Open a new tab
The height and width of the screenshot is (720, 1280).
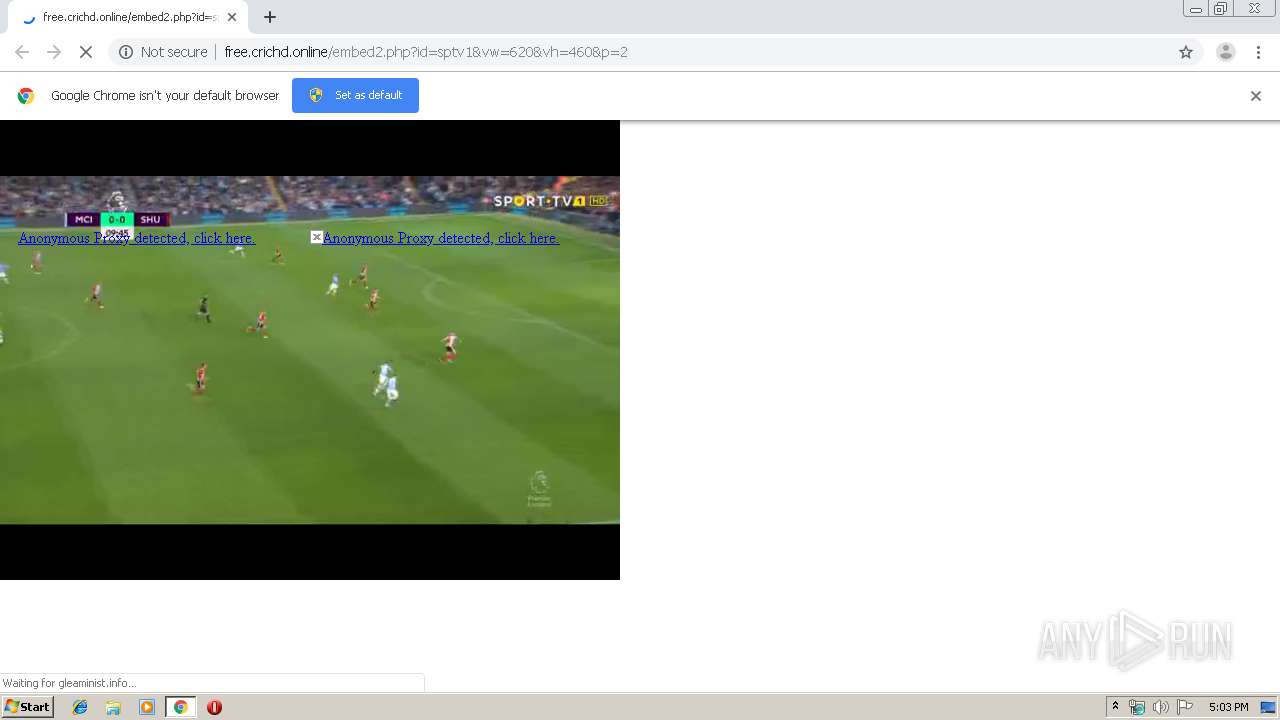click(x=270, y=17)
